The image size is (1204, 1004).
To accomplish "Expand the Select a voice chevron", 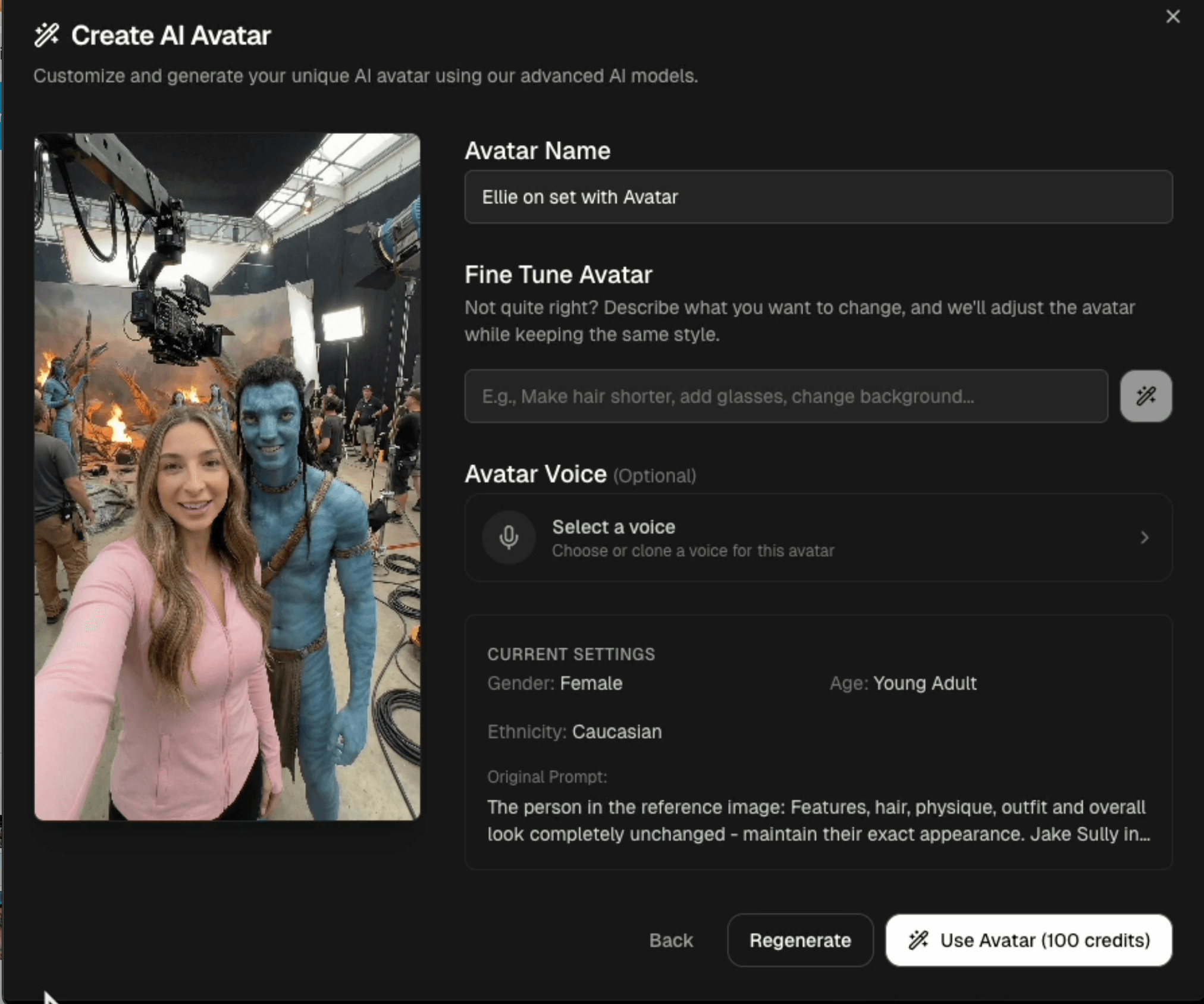I will point(1145,538).
